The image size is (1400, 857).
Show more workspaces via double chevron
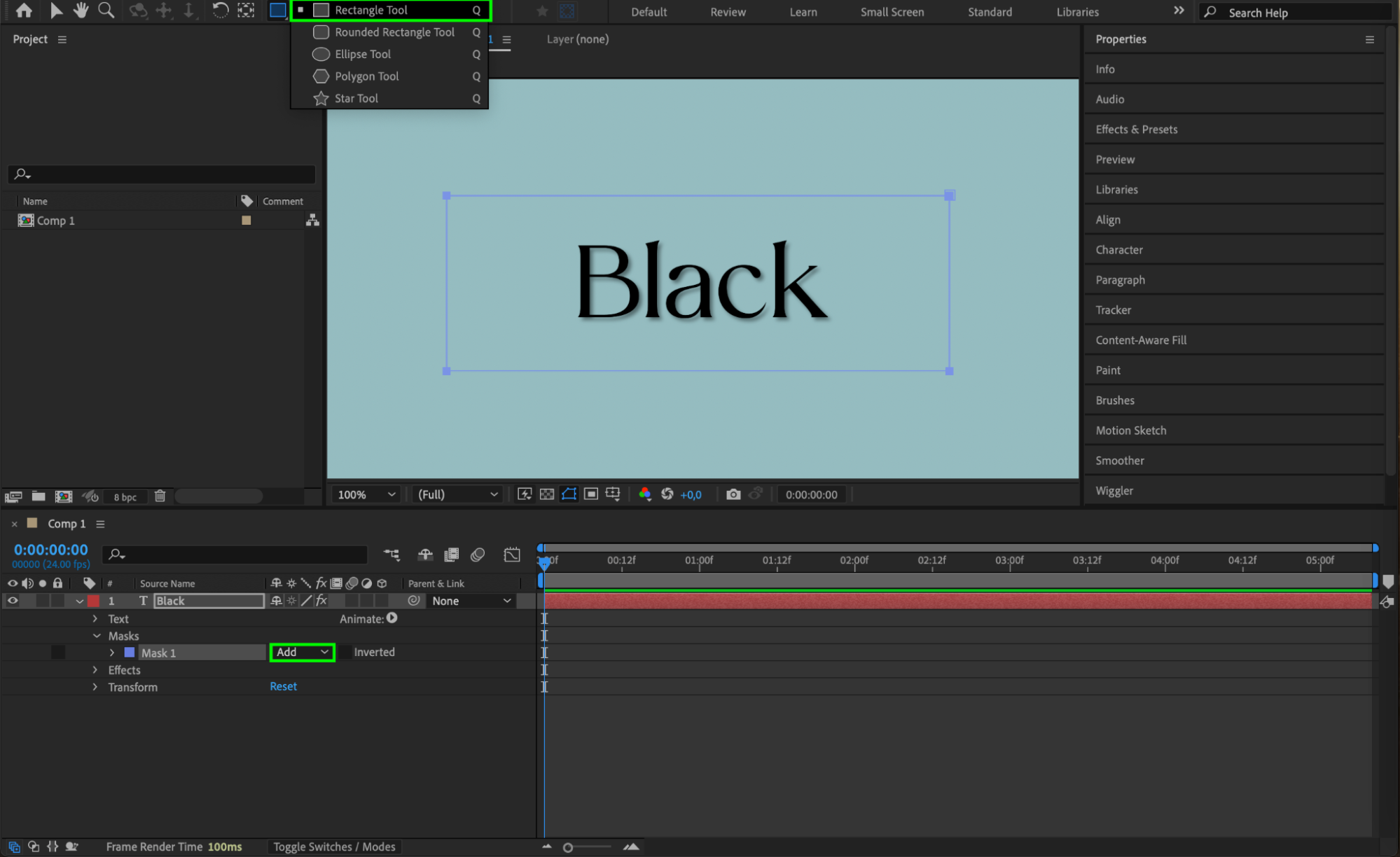pyautogui.click(x=1179, y=11)
